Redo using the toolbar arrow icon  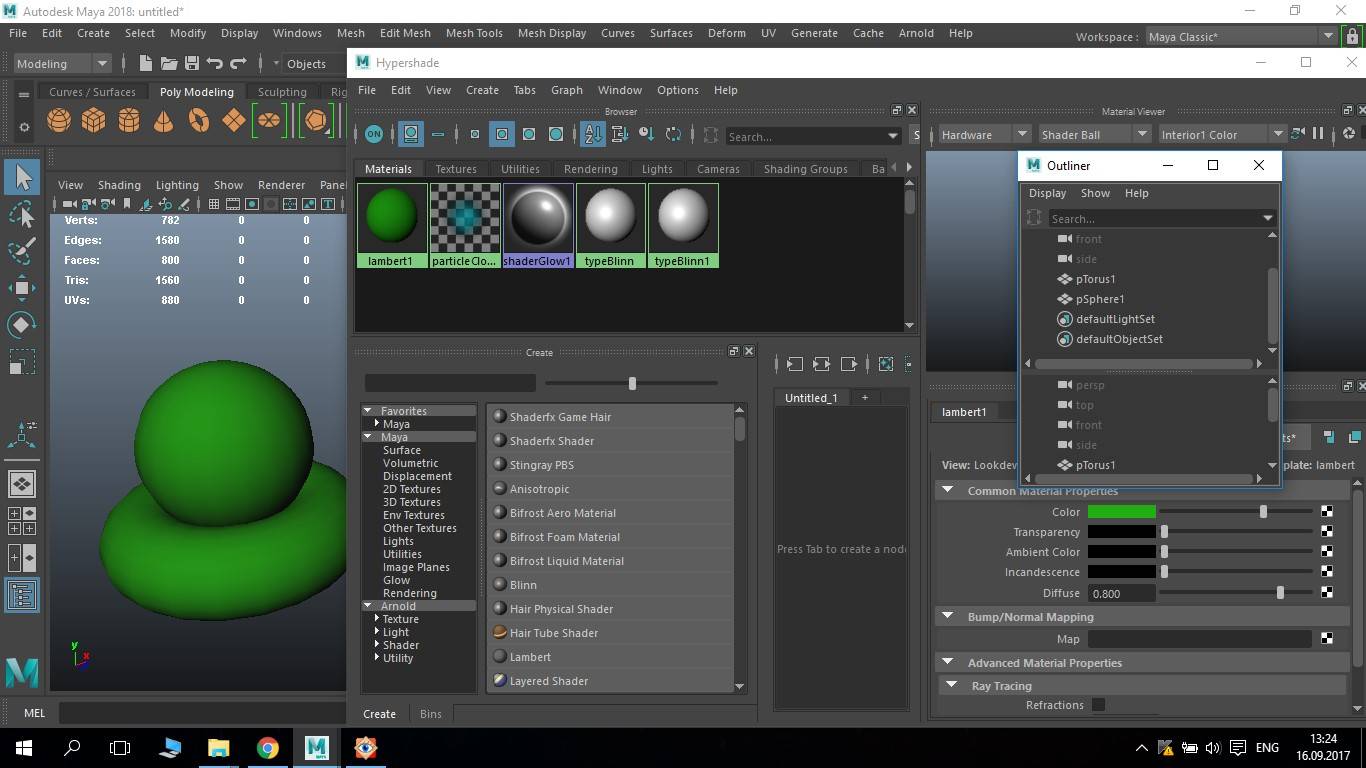tap(238, 63)
